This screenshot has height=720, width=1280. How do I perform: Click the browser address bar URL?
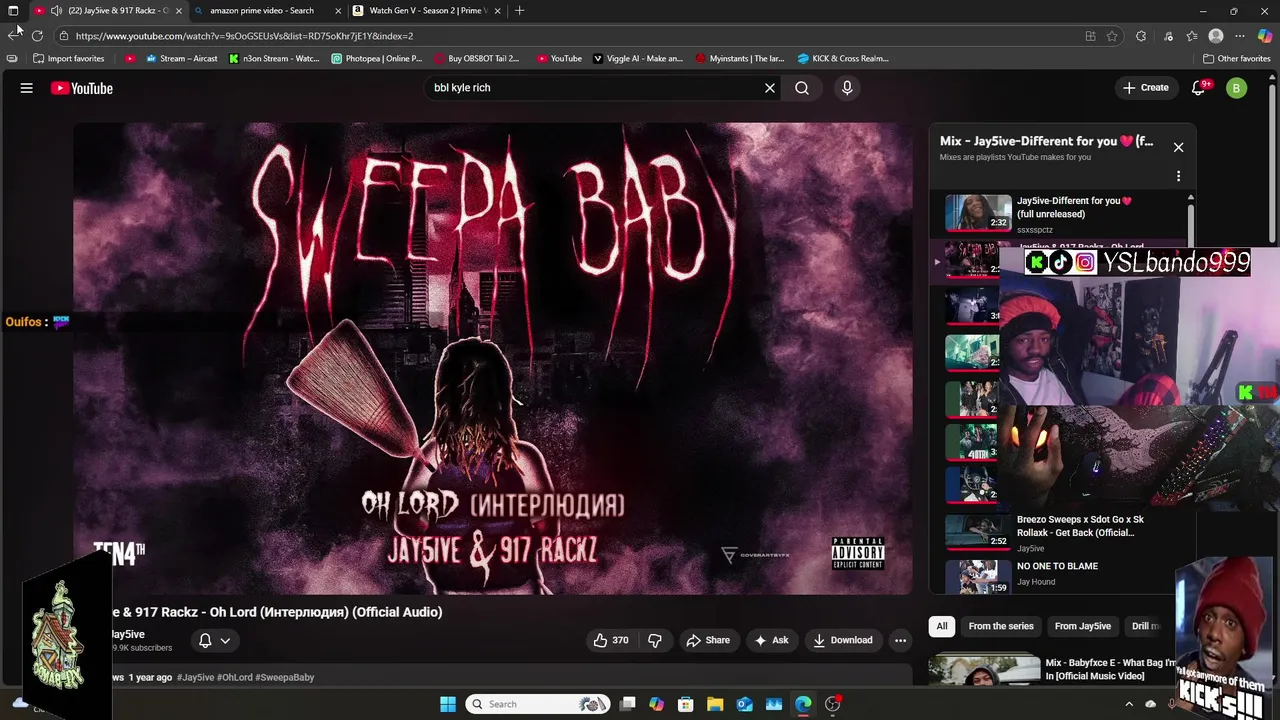(245, 36)
